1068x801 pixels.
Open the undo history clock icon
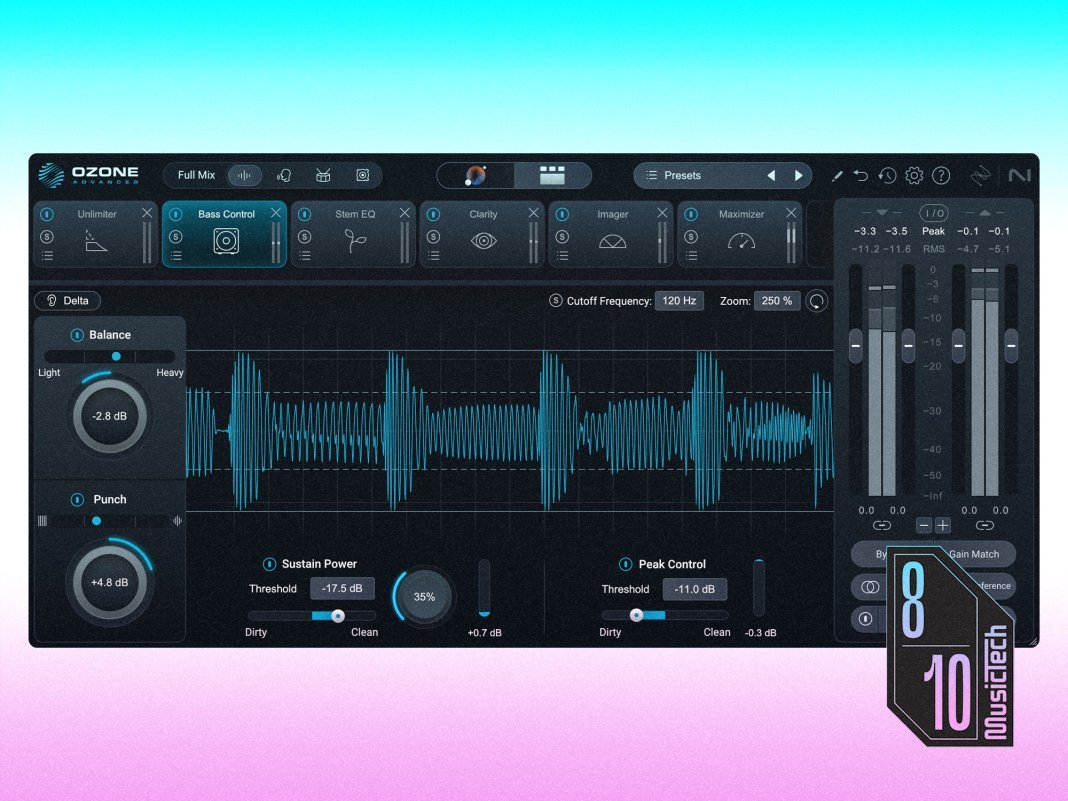[887, 175]
